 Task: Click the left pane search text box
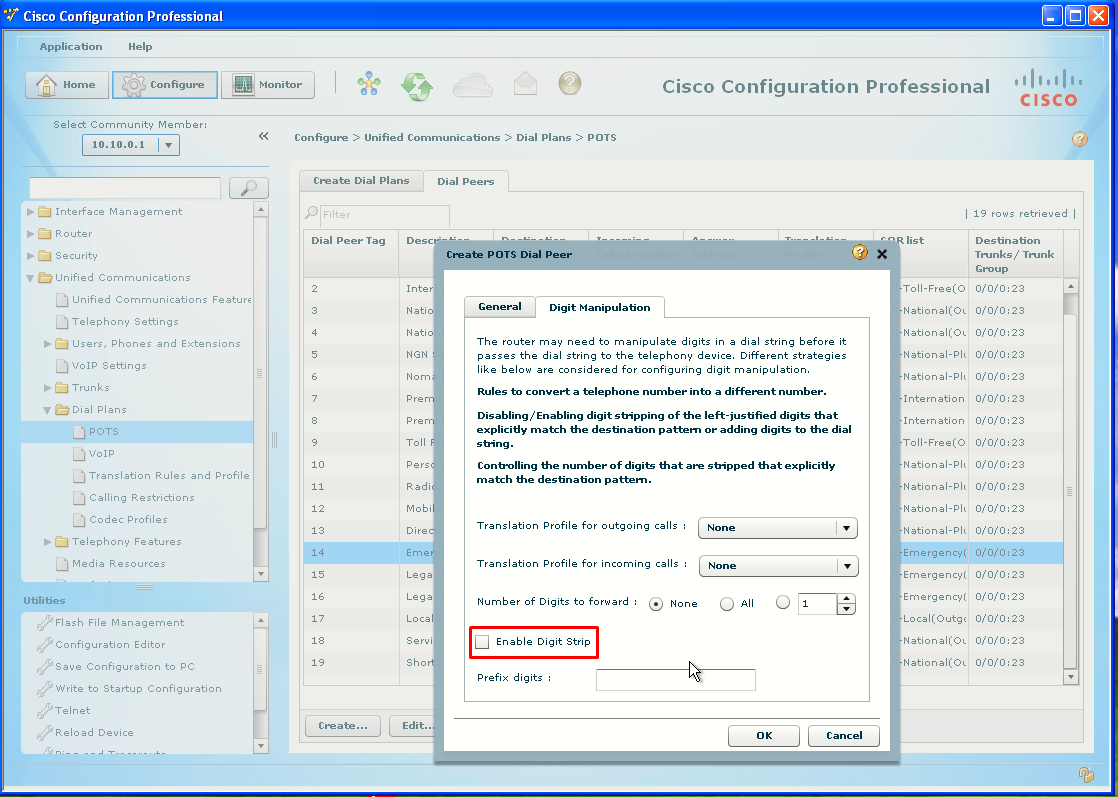click(x=125, y=188)
